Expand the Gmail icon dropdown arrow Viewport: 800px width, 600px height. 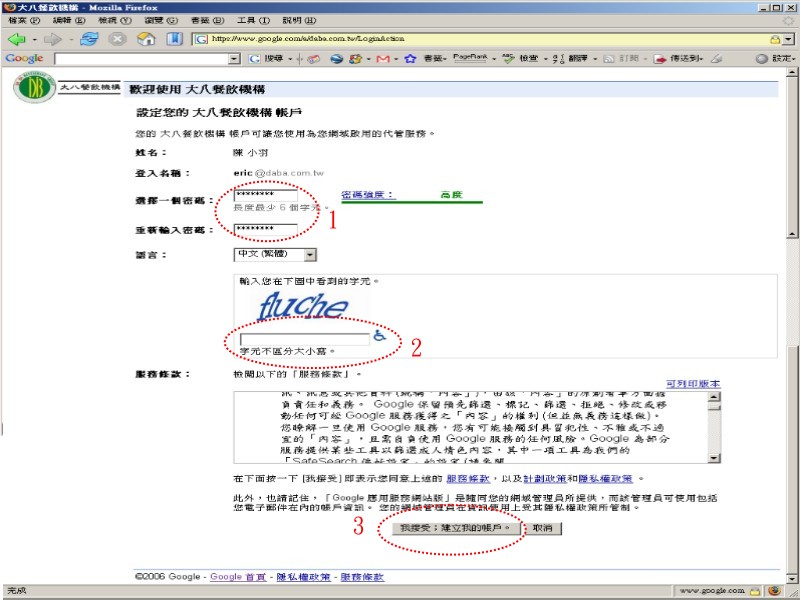pos(396,59)
